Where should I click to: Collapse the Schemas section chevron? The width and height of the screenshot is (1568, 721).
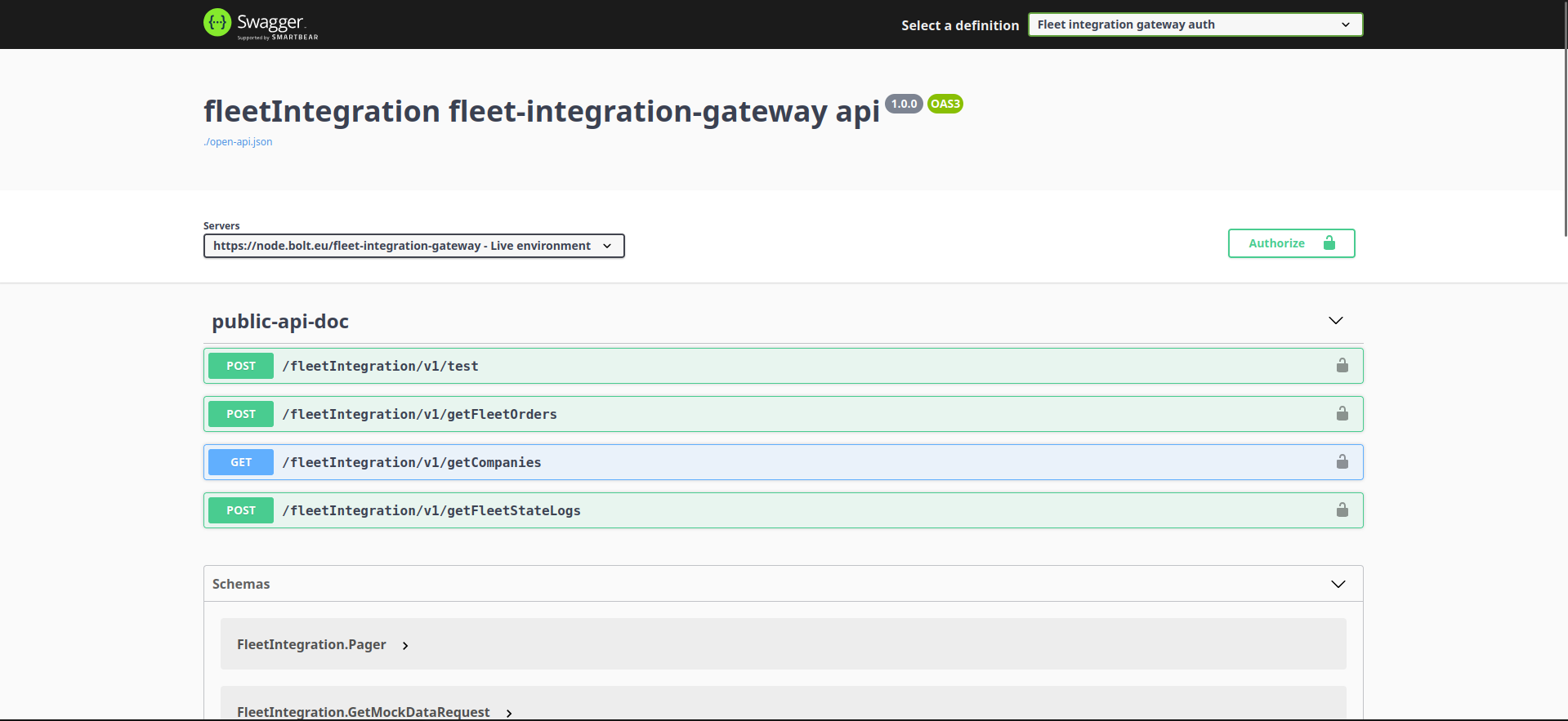click(1338, 584)
